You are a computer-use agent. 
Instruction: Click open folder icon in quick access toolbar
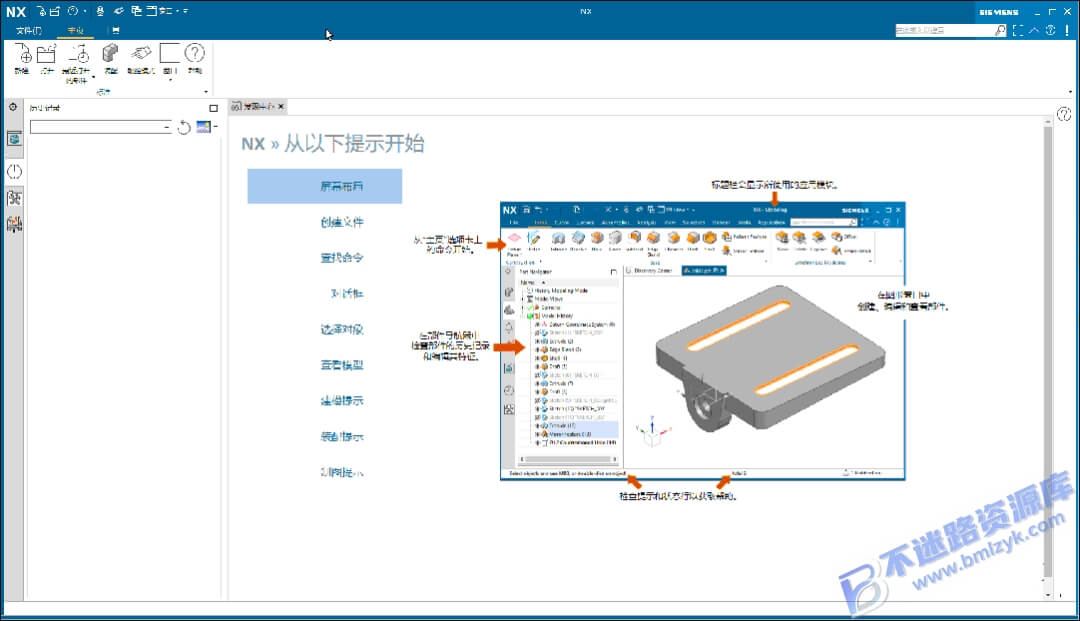point(55,11)
